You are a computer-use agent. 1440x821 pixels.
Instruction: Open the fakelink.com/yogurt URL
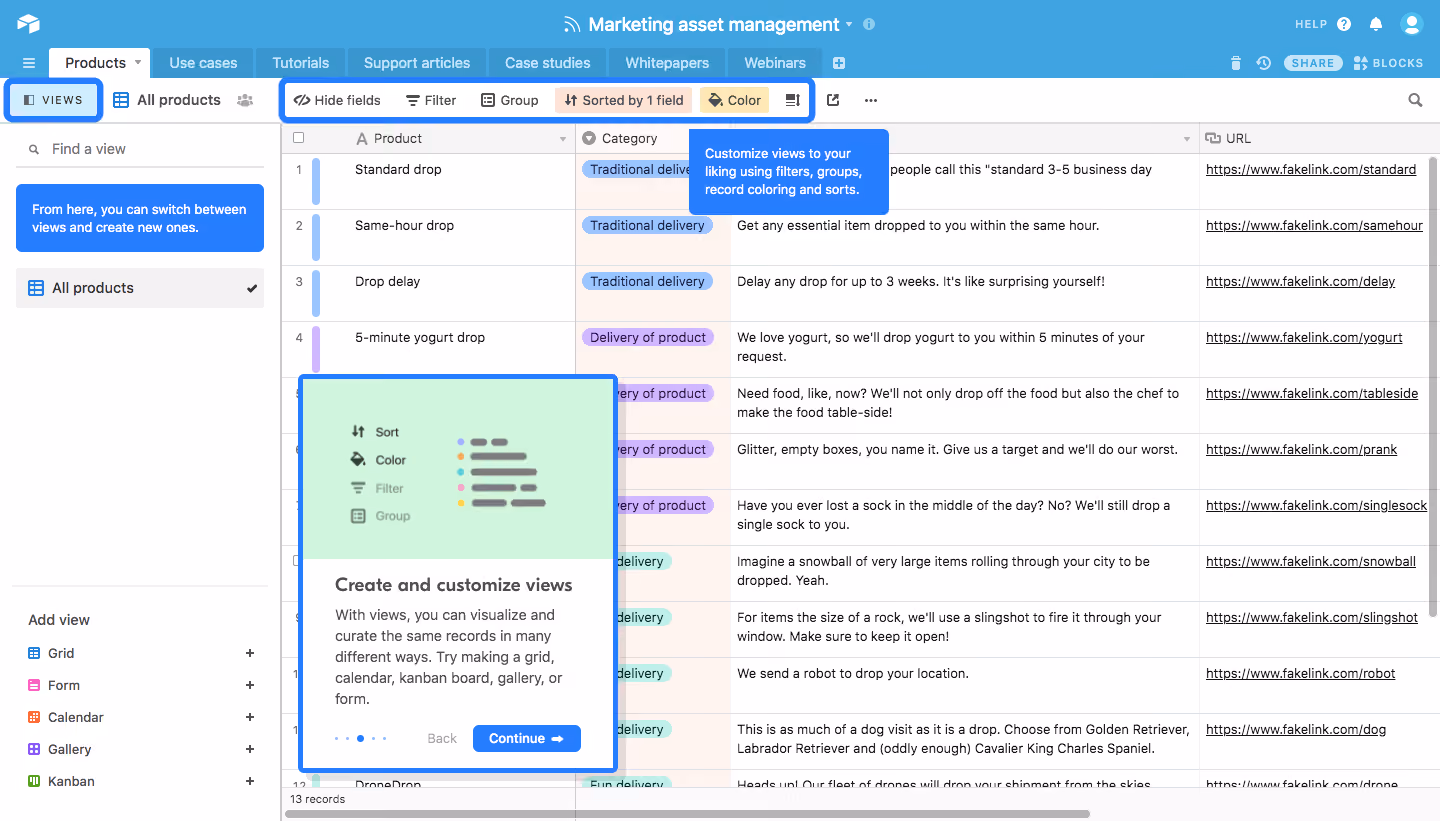tap(1304, 338)
